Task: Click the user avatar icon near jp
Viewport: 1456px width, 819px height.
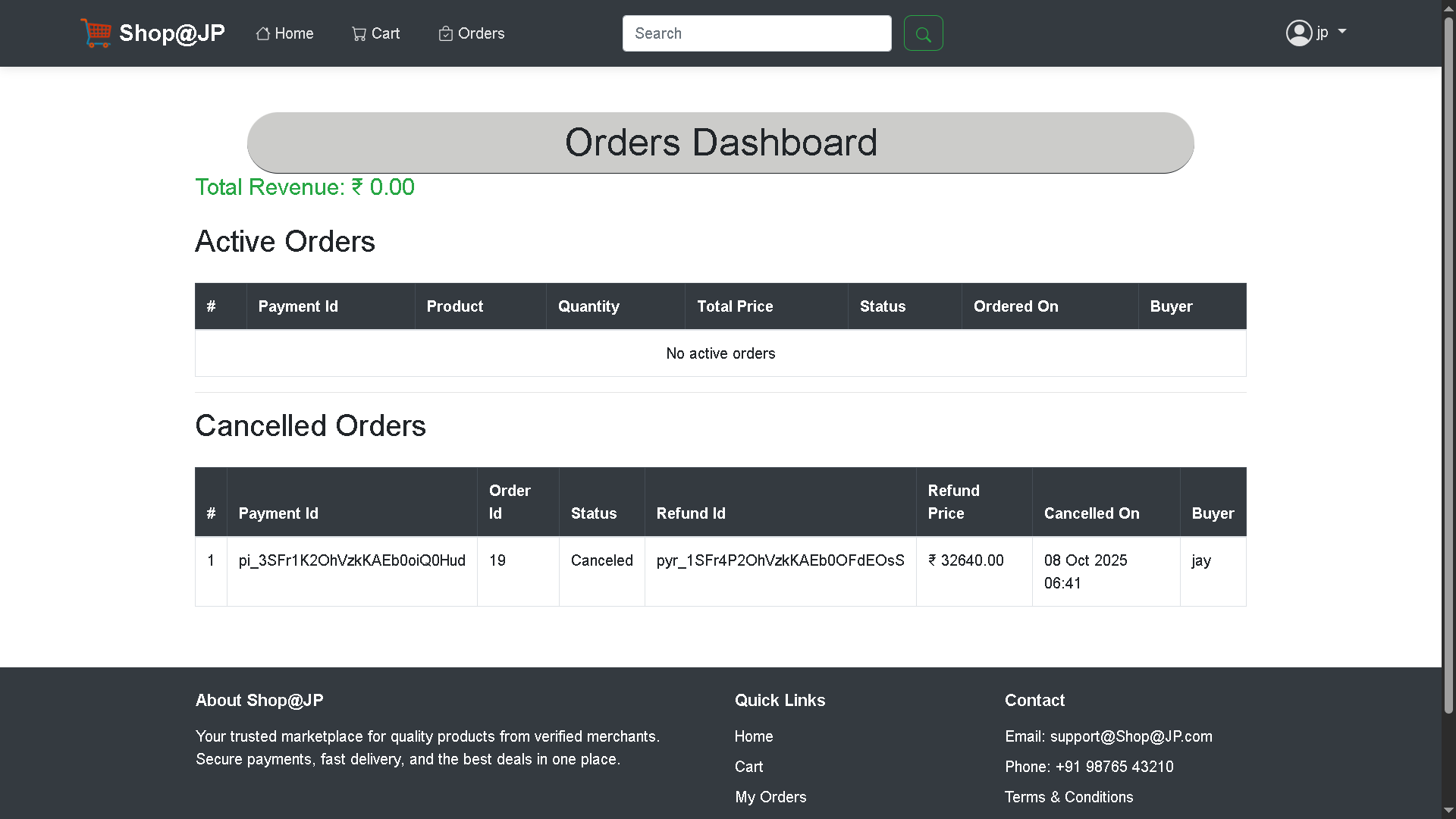Action: point(1298,33)
